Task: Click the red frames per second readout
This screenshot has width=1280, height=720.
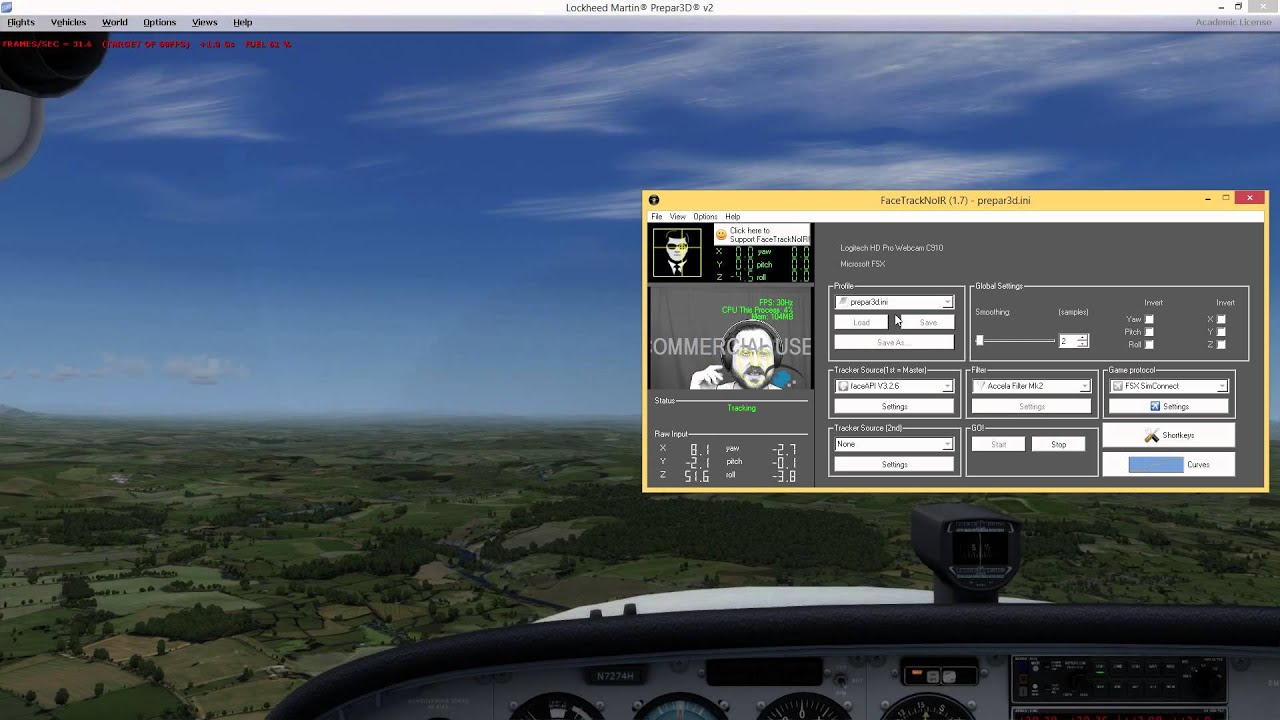Action: [47, 44]
